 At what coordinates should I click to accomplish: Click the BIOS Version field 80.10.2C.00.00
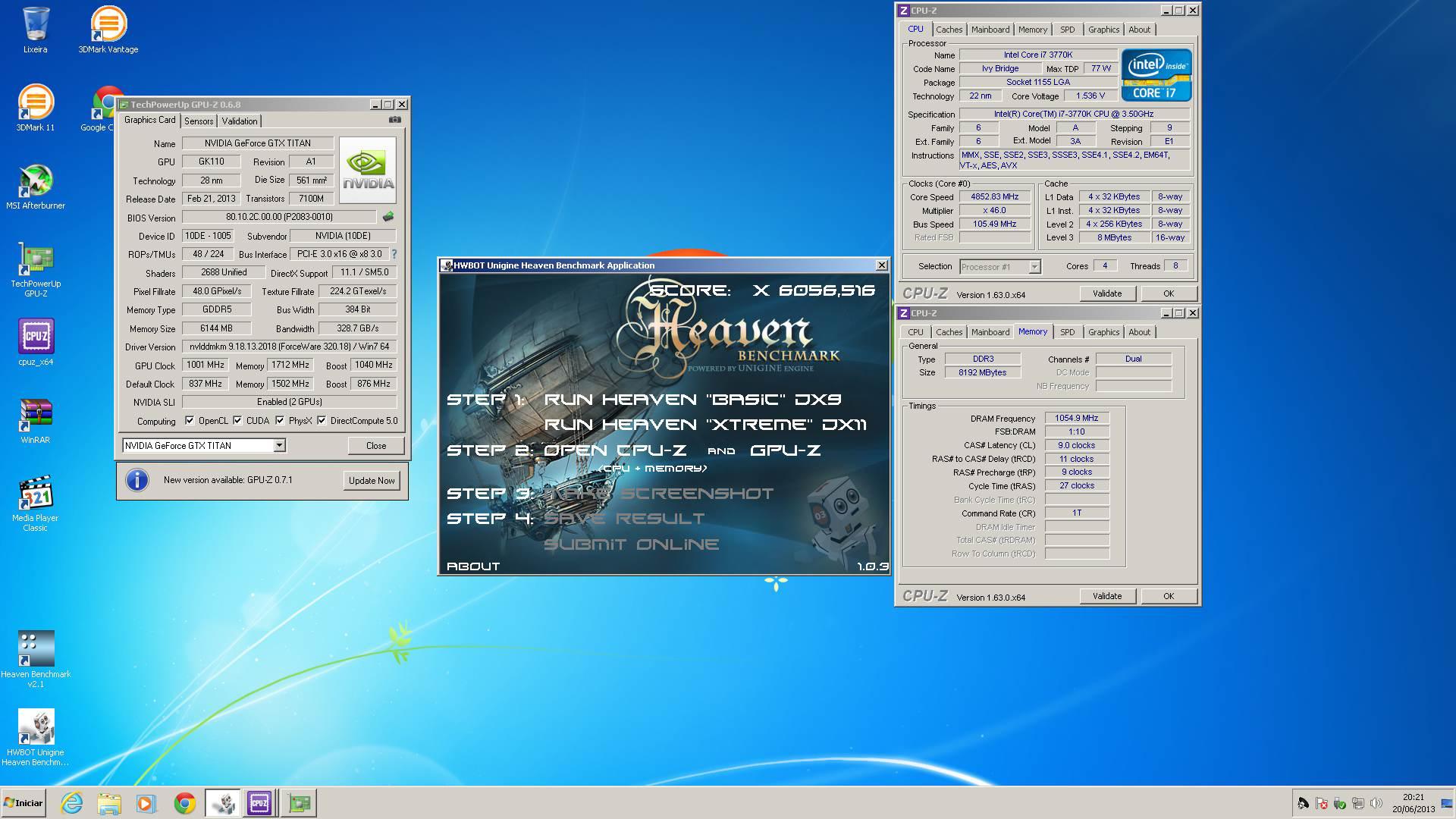279,217
